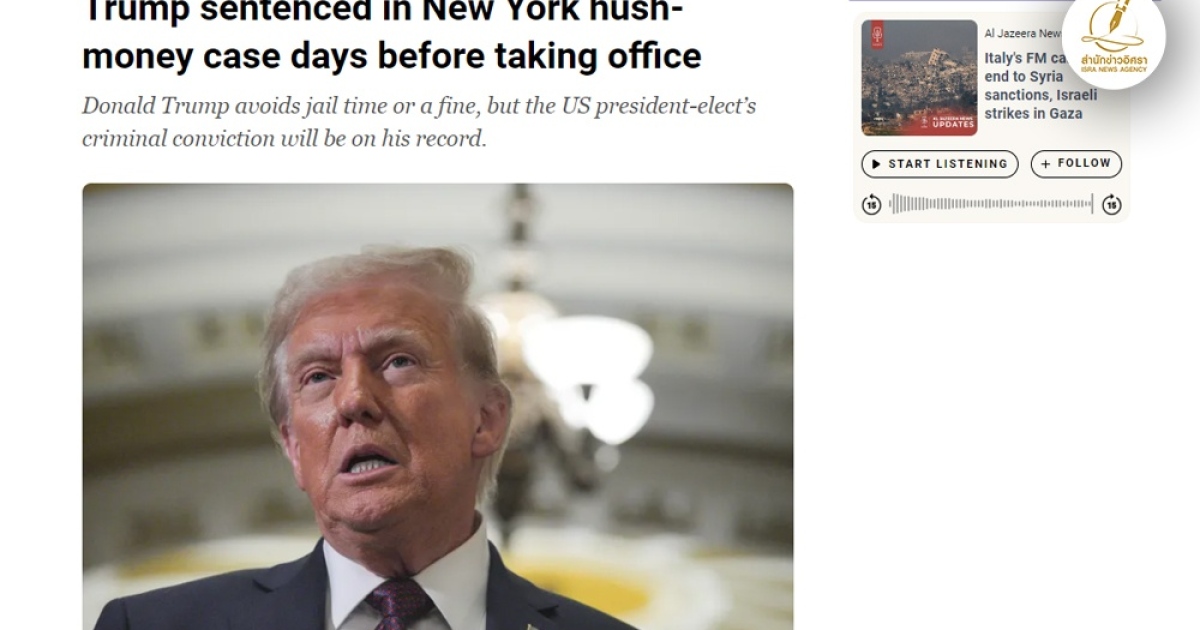Rewind audio 15 seconds
1200x630 pixels.
tap(871, 204)
